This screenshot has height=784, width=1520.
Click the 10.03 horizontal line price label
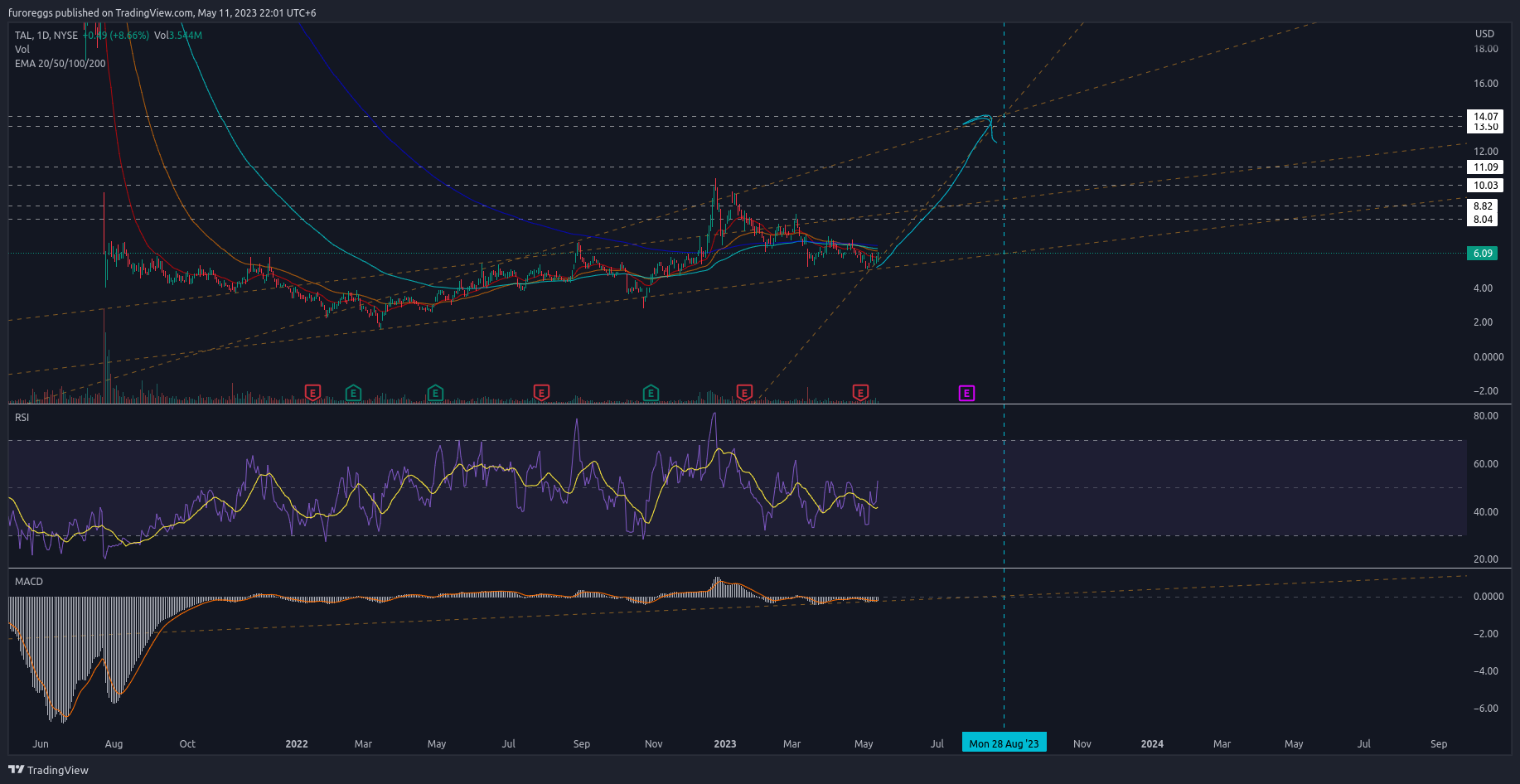[1485, 186]
